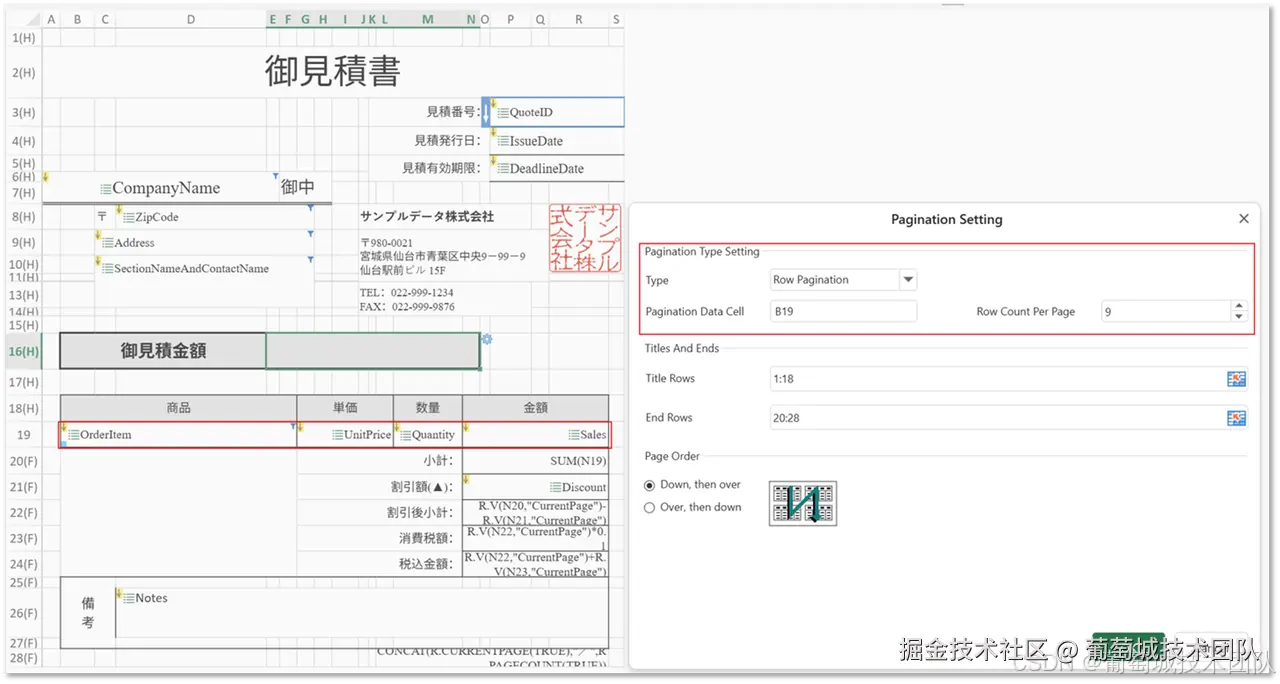Open the dropdown triangle on the CompanyName cell
This screenshot has height=684, width=1280.
pyautogui.click(x=278, y=177)
